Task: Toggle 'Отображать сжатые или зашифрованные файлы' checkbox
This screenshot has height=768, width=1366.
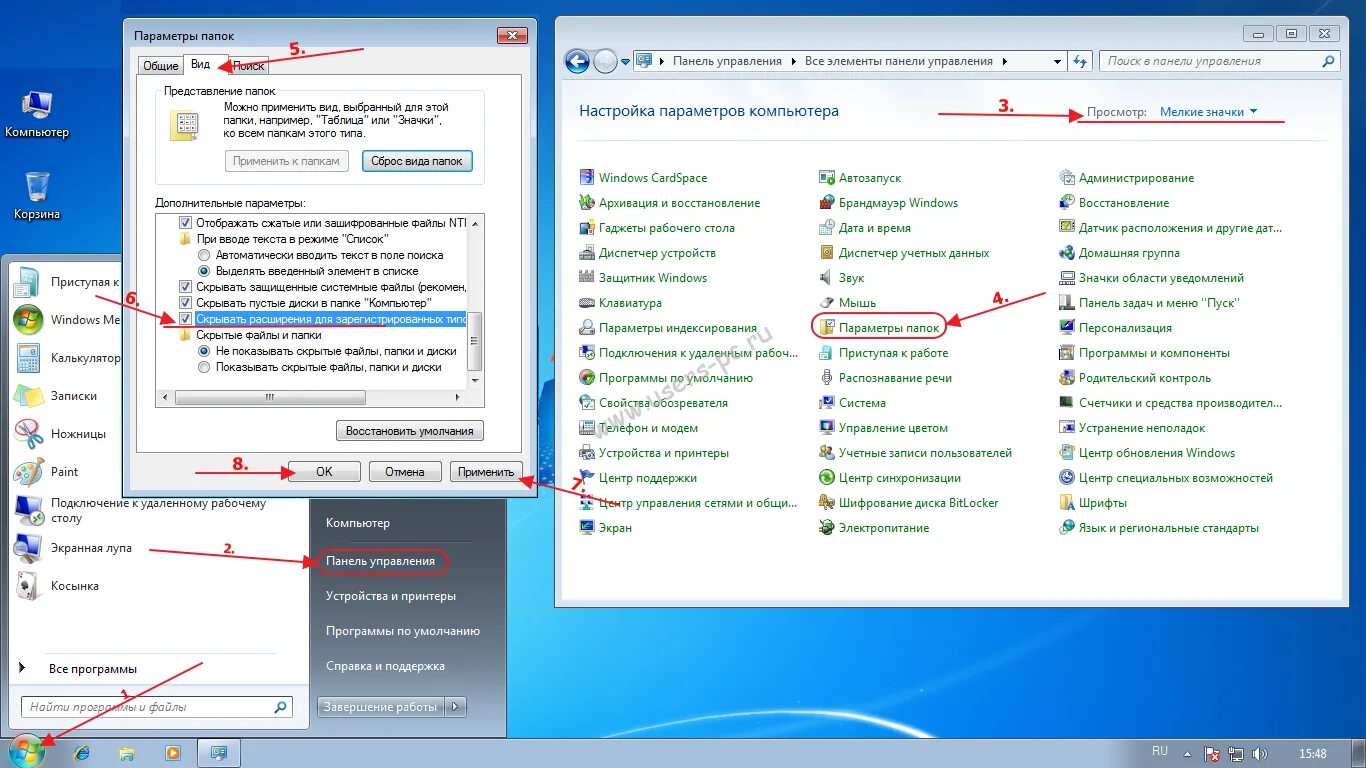Action: click(184, 223)
